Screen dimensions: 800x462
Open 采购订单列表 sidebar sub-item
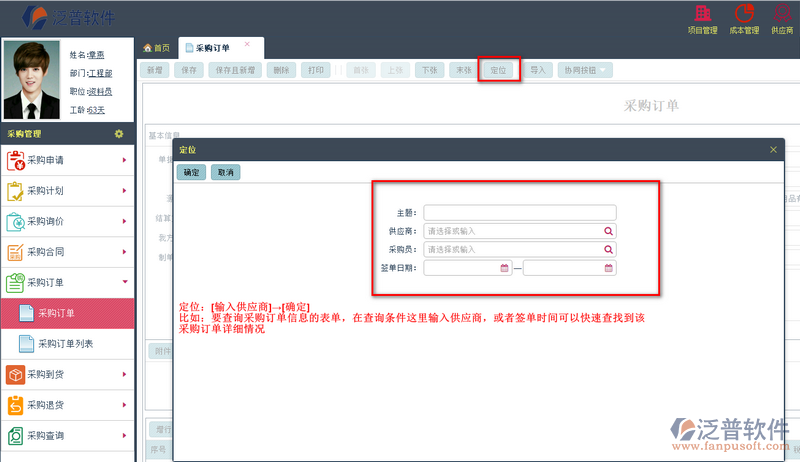67,344
